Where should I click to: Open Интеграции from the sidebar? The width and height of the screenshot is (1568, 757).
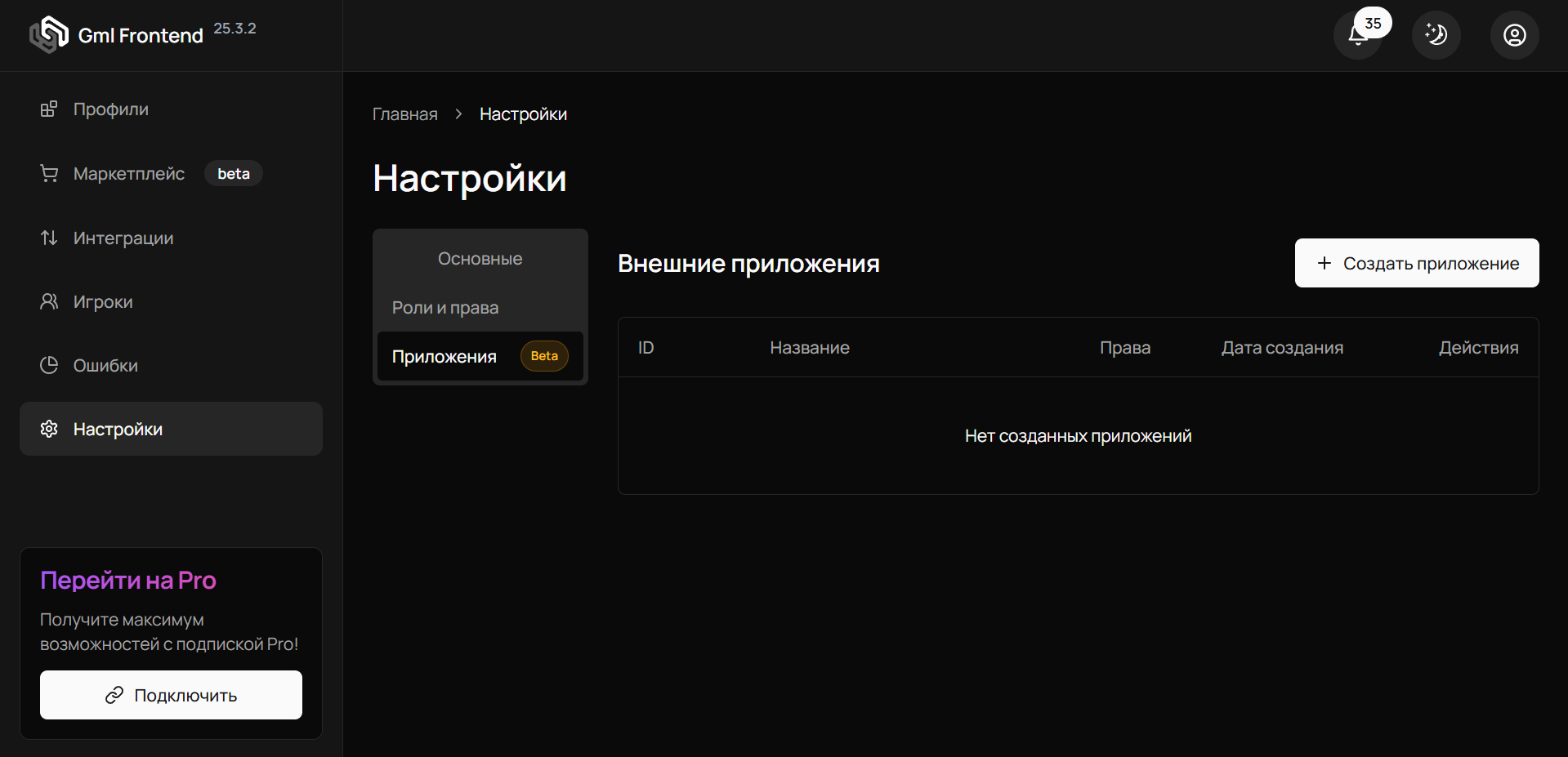click(123, 238)
